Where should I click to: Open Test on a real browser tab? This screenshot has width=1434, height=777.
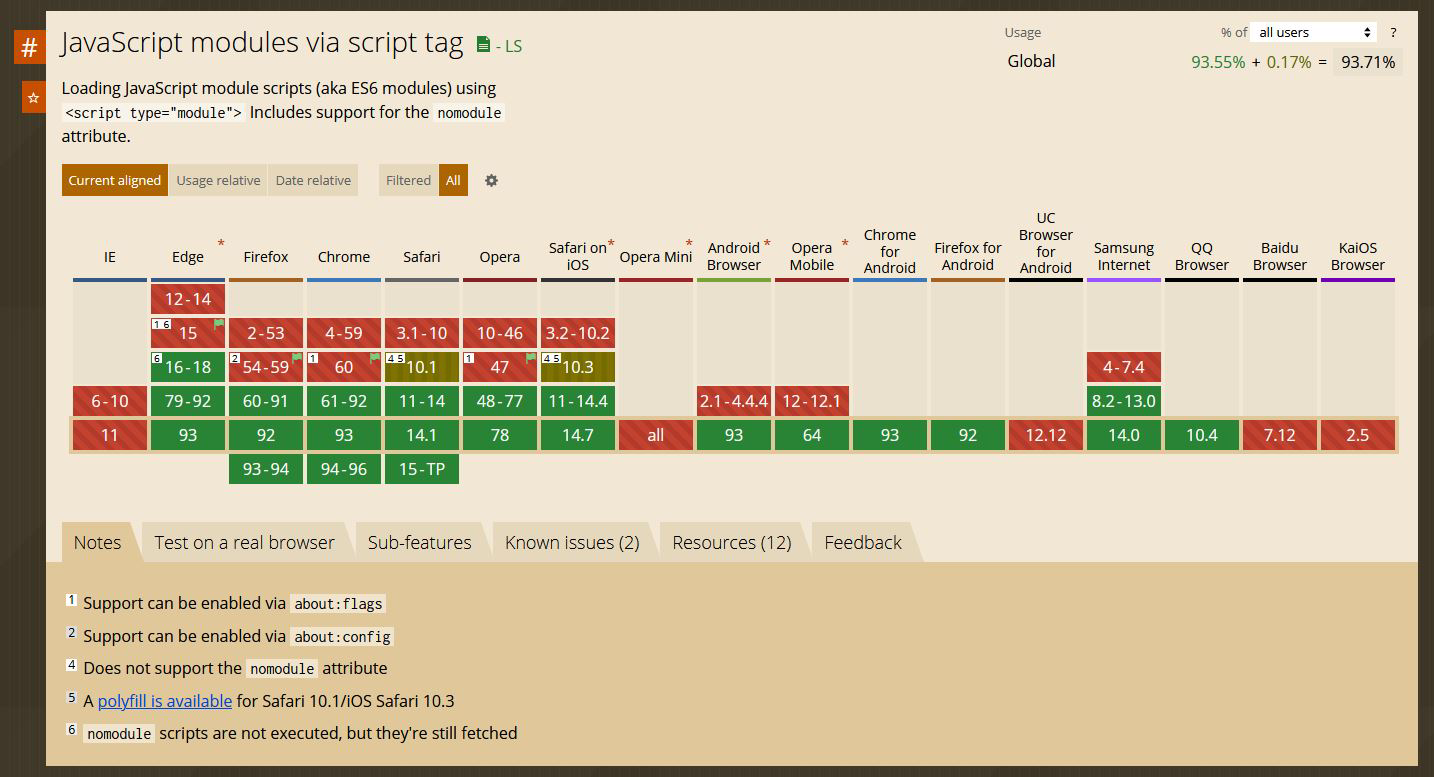point(244,542)
